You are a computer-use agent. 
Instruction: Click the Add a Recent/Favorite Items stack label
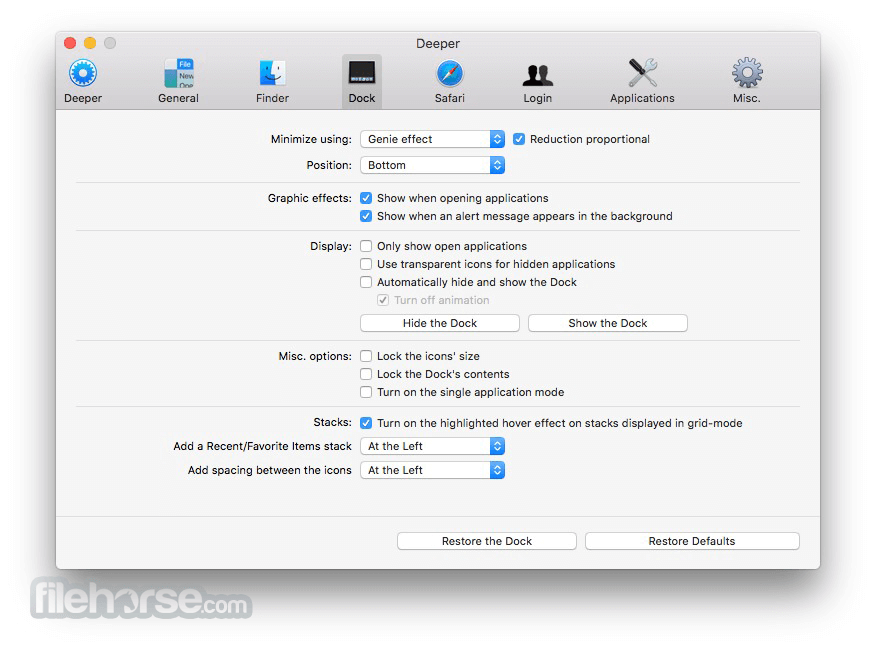point(262,446)
